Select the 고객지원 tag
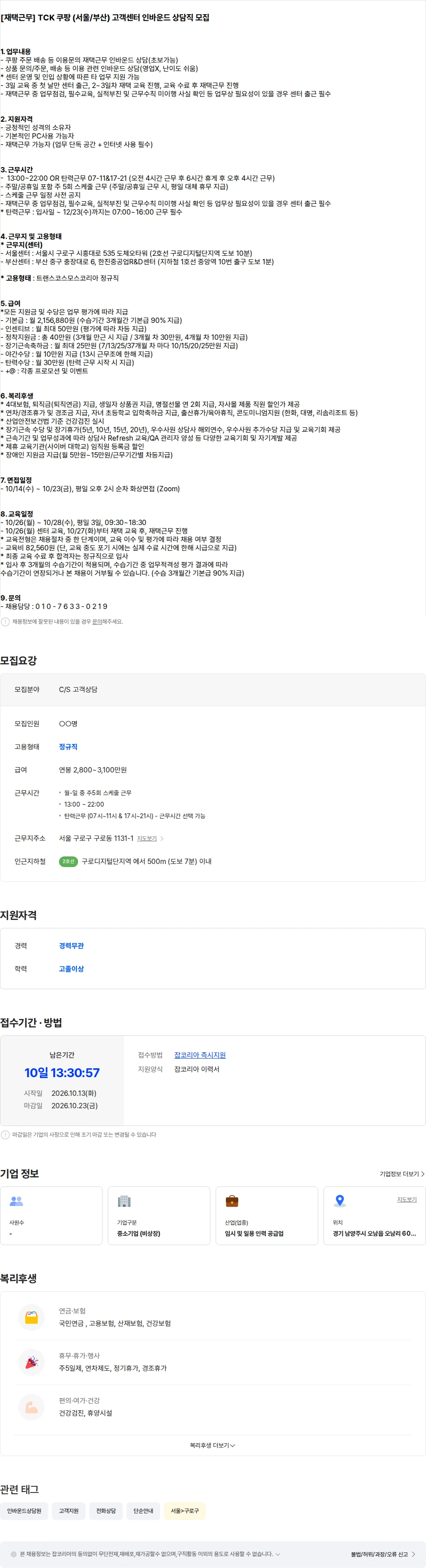The image size is (426, 1568). pos(69,1511)
